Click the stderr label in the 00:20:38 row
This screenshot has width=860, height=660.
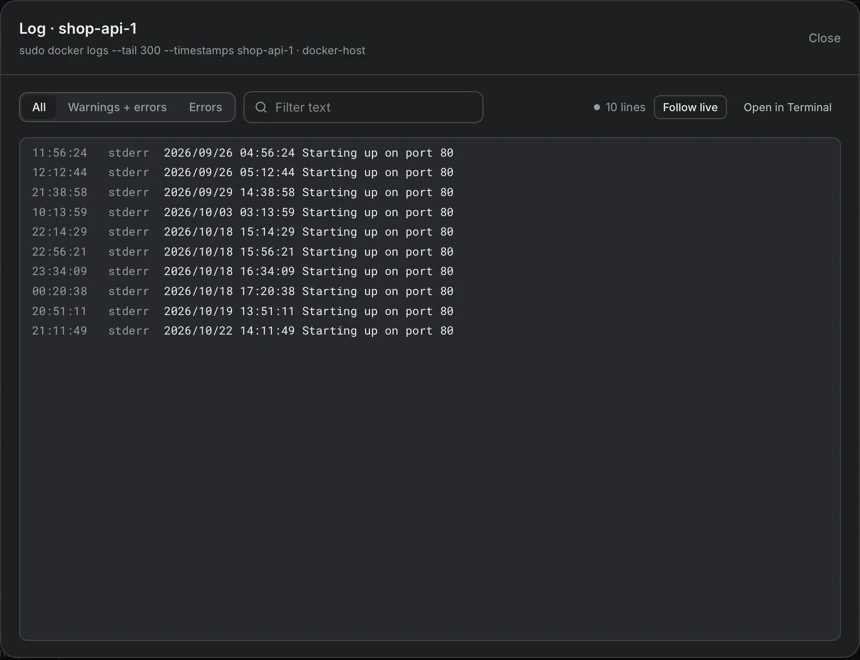tap(128, 291)
